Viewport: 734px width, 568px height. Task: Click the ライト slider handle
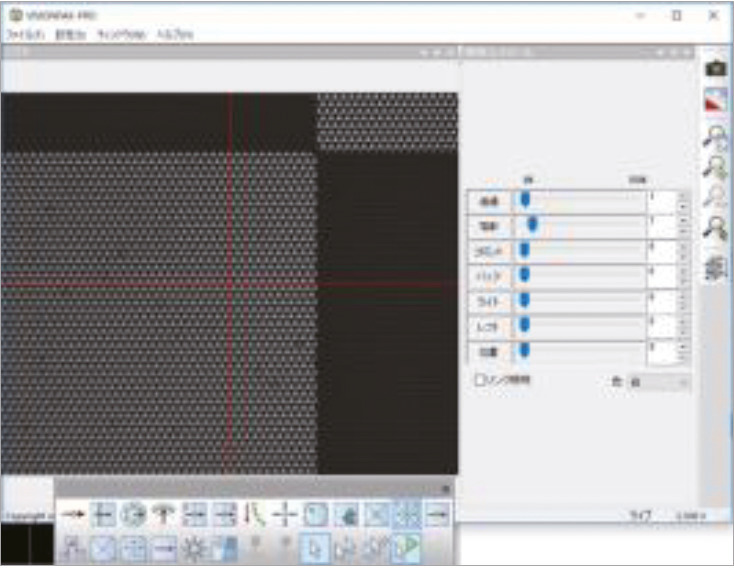525,301
